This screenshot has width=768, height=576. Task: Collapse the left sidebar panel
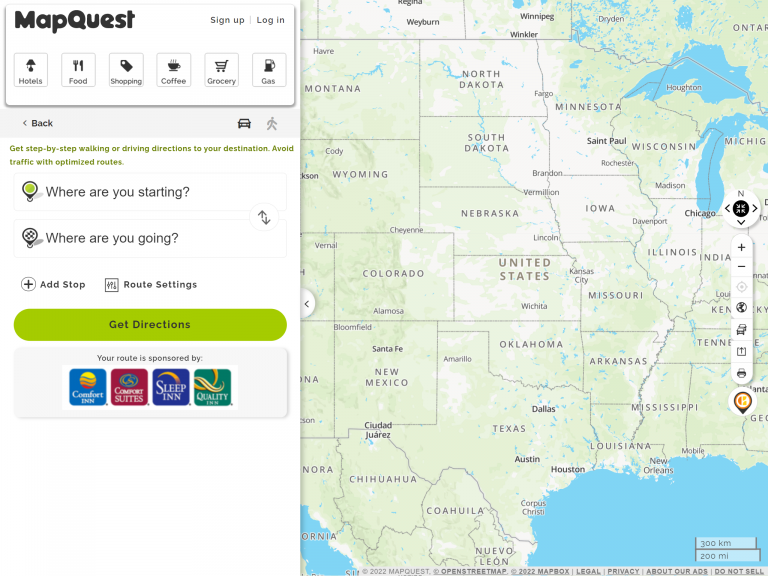[x=307, y=304]
